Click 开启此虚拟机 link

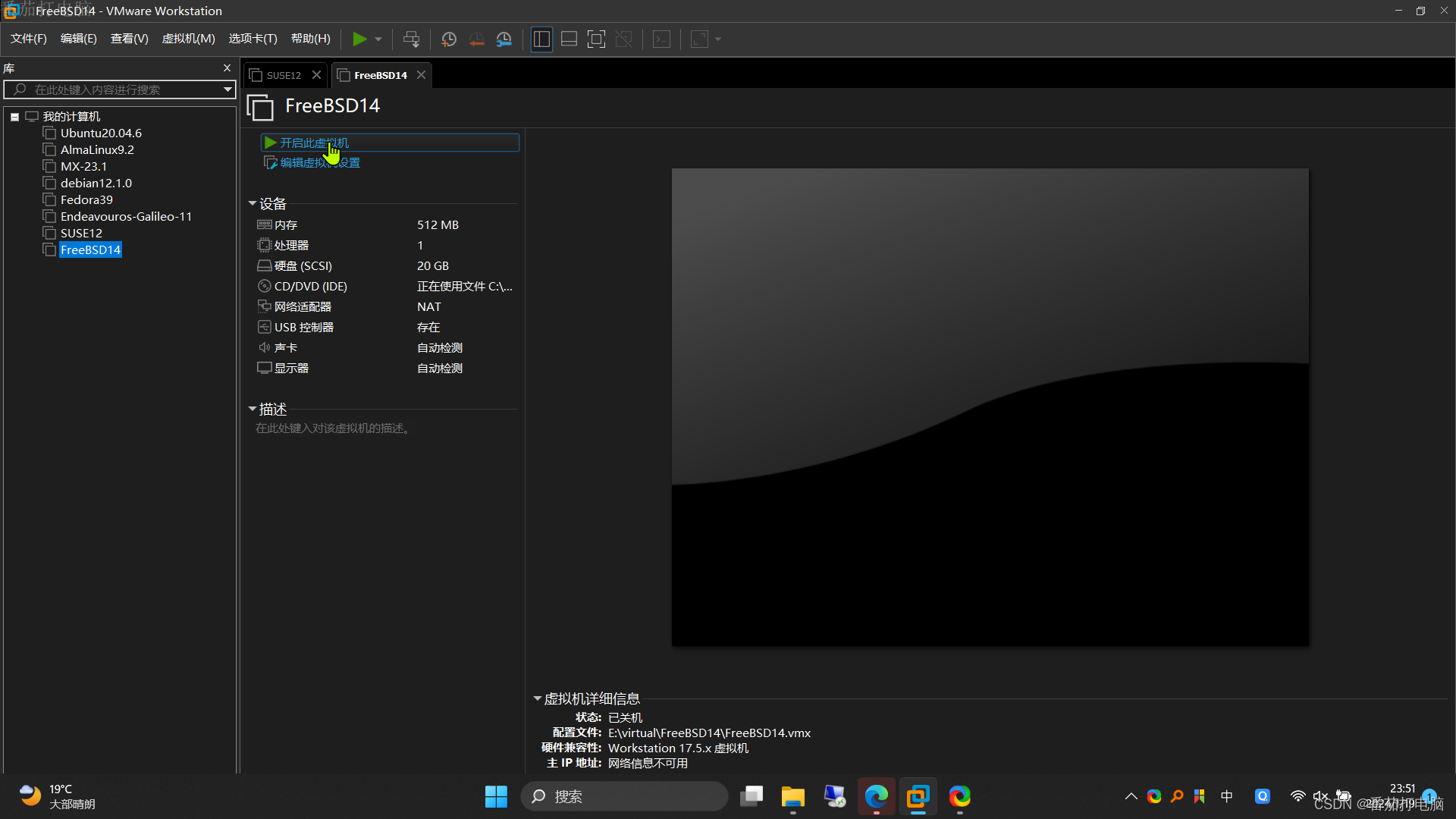pyautogui.click(x=314, y=143)
